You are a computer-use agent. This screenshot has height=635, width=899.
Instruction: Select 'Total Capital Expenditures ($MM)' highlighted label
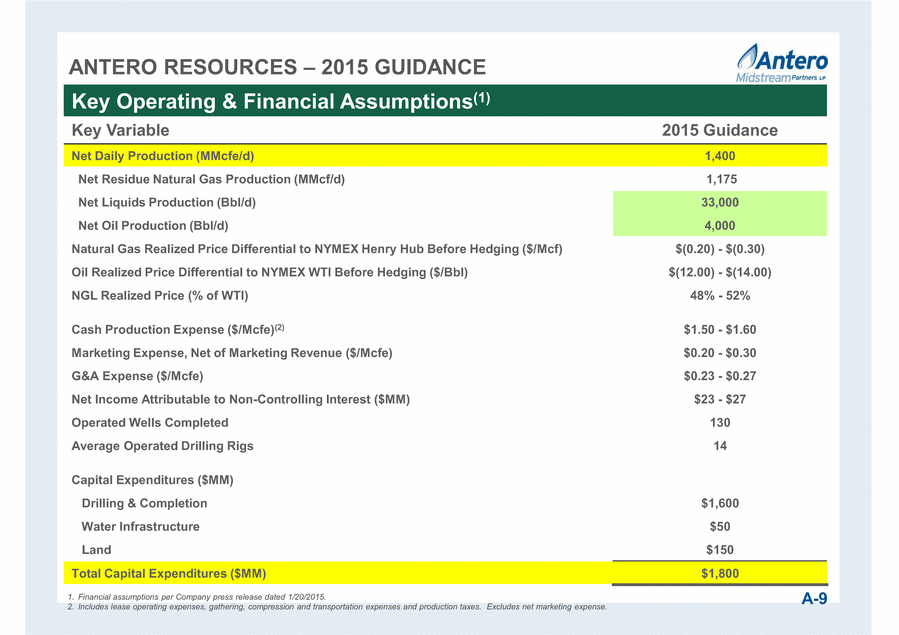(x=169, y=574)
